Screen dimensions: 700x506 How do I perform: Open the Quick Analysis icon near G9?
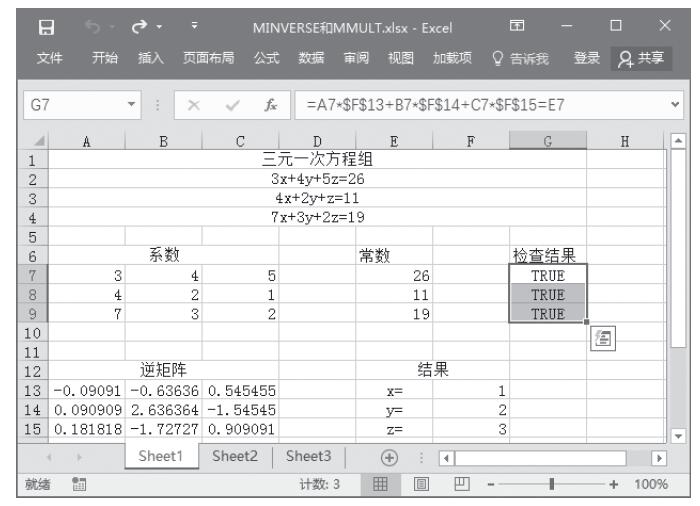pyautogui.click(x=602, y=339)
